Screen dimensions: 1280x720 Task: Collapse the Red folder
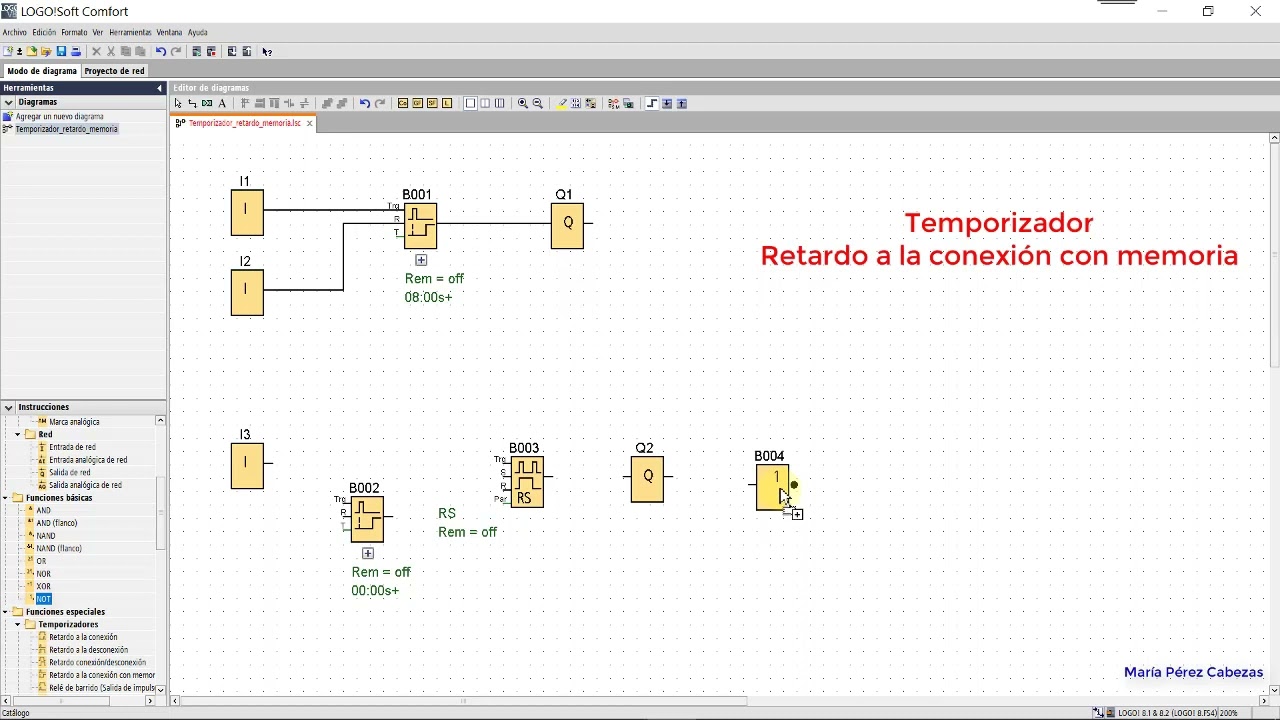coord(17,435)
